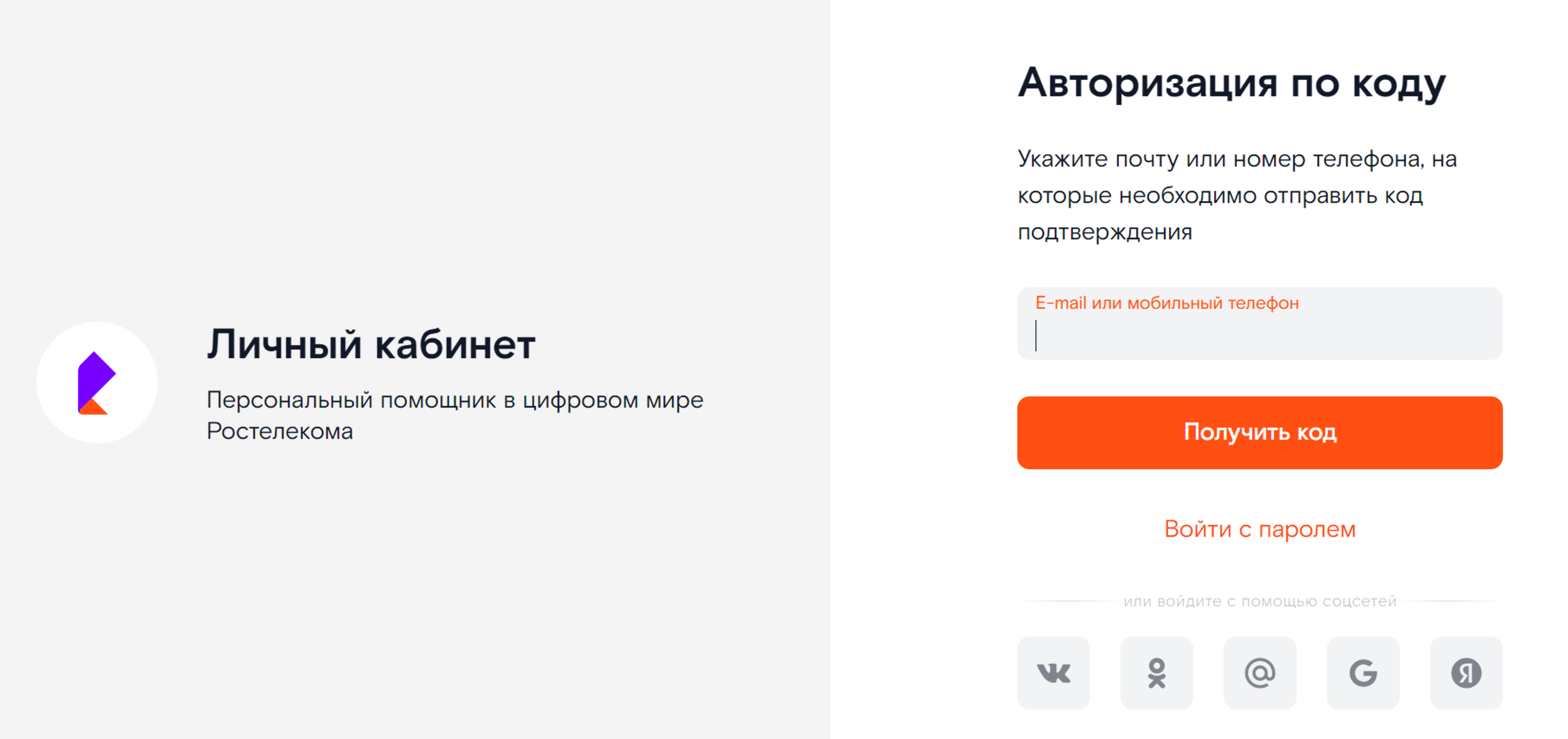
Task: Open the Войти с паролем link
Action: 1259,528
